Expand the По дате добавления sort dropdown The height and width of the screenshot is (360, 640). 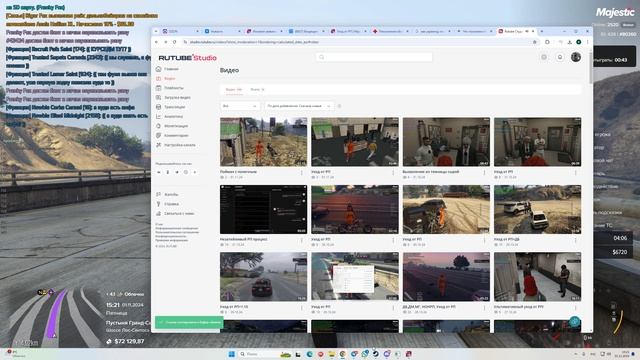[x=299, y=106]
